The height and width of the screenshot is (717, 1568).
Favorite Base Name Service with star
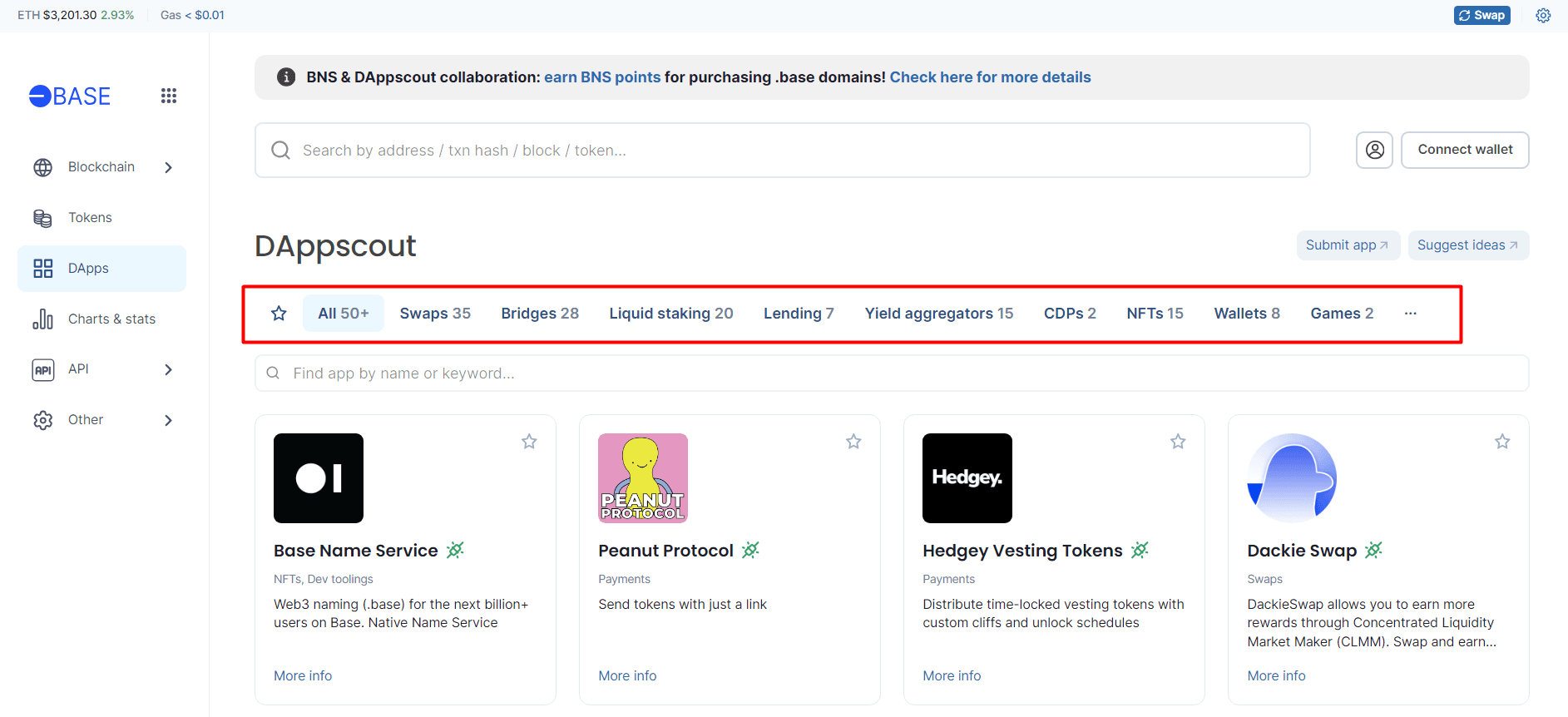coord(529,442)
